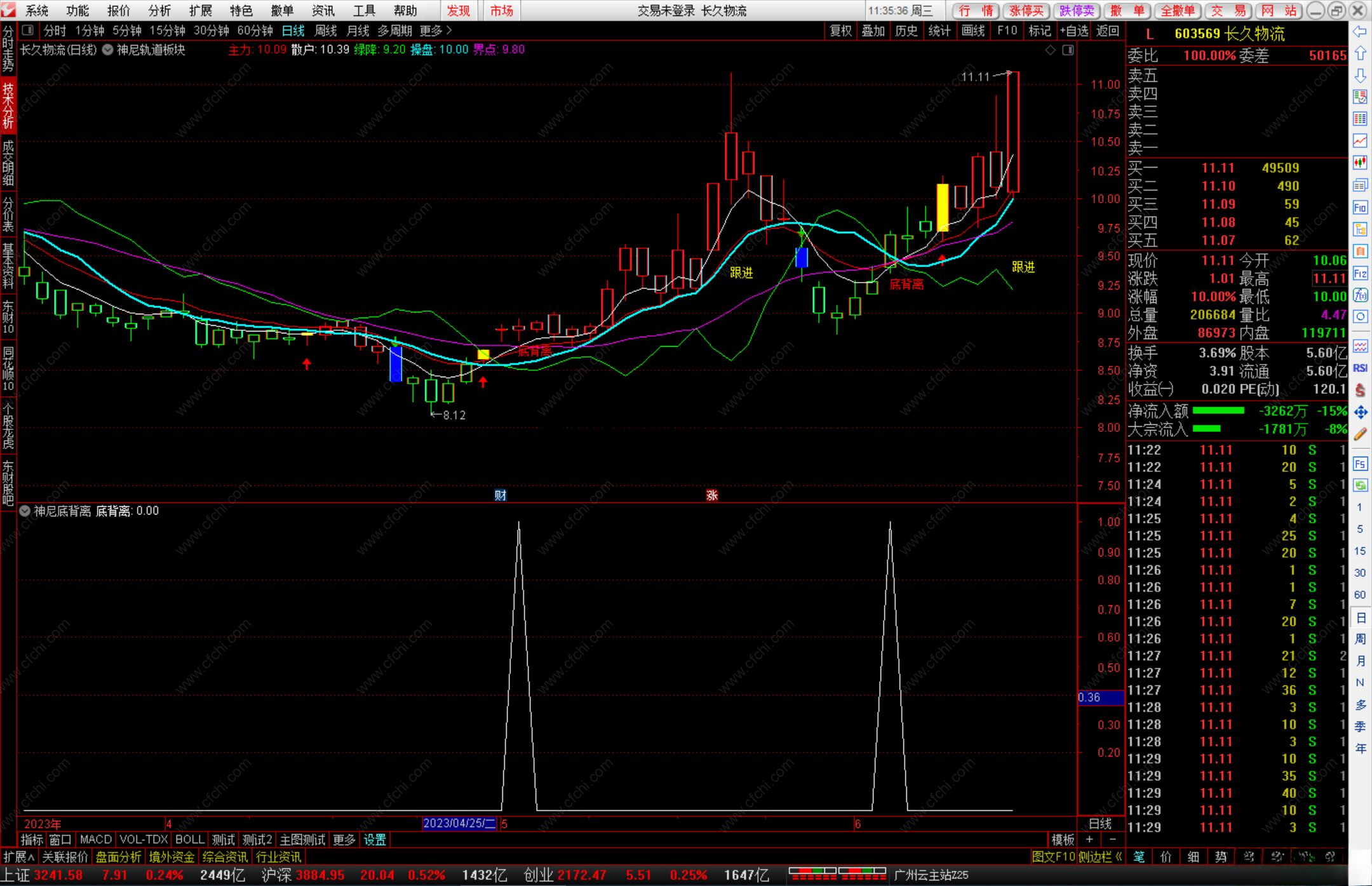Toggle the 神尼轨道板块 indicator circle button
Viewport: 1372px width, 886px height.
pos(108,50)
